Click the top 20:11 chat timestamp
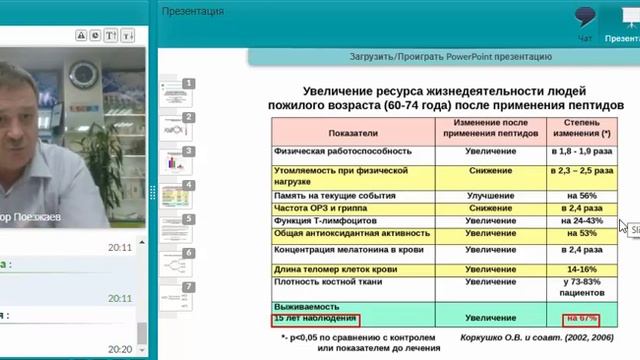The image size is (640, 360). click(120, 248)
